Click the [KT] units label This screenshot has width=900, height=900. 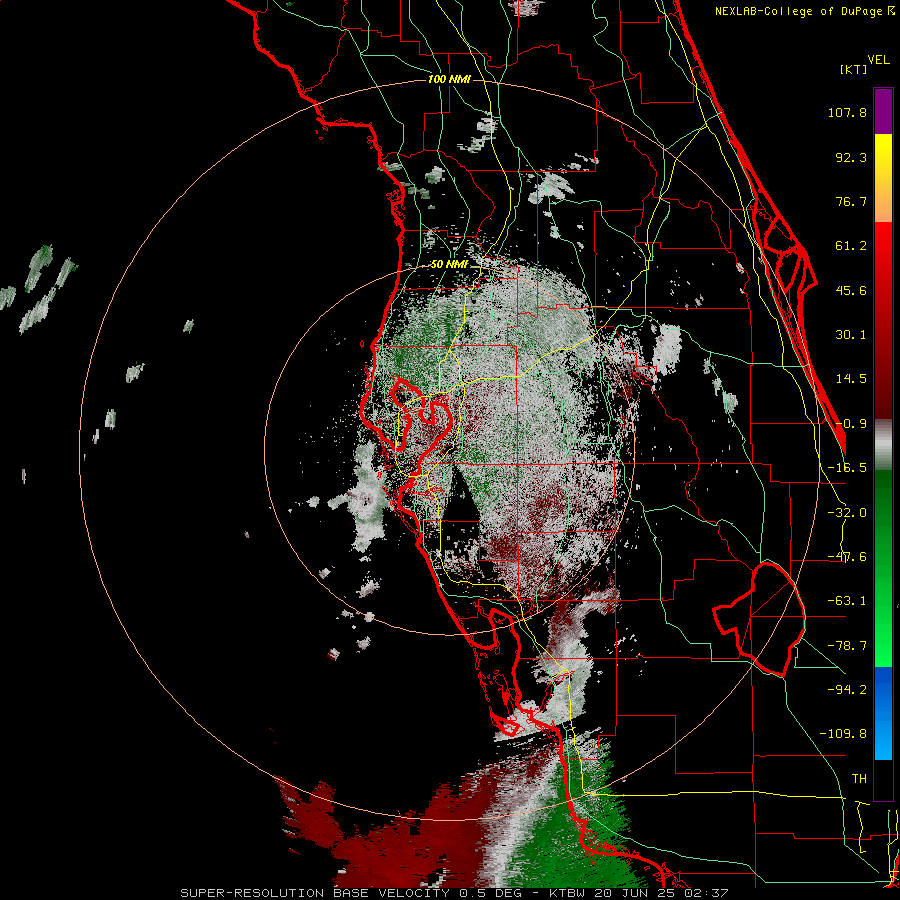point(854,69)
